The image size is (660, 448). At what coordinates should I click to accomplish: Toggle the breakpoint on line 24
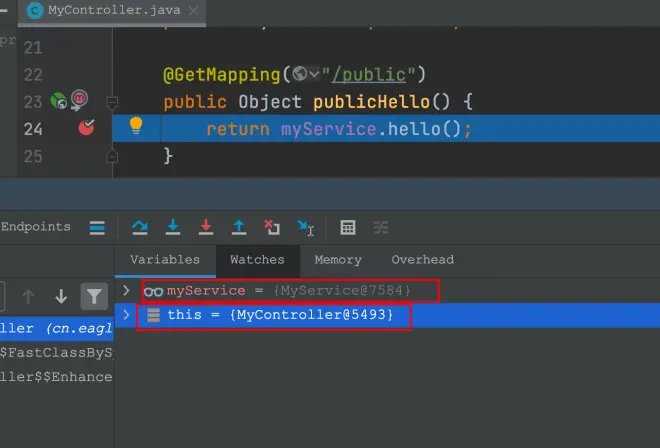86,128
